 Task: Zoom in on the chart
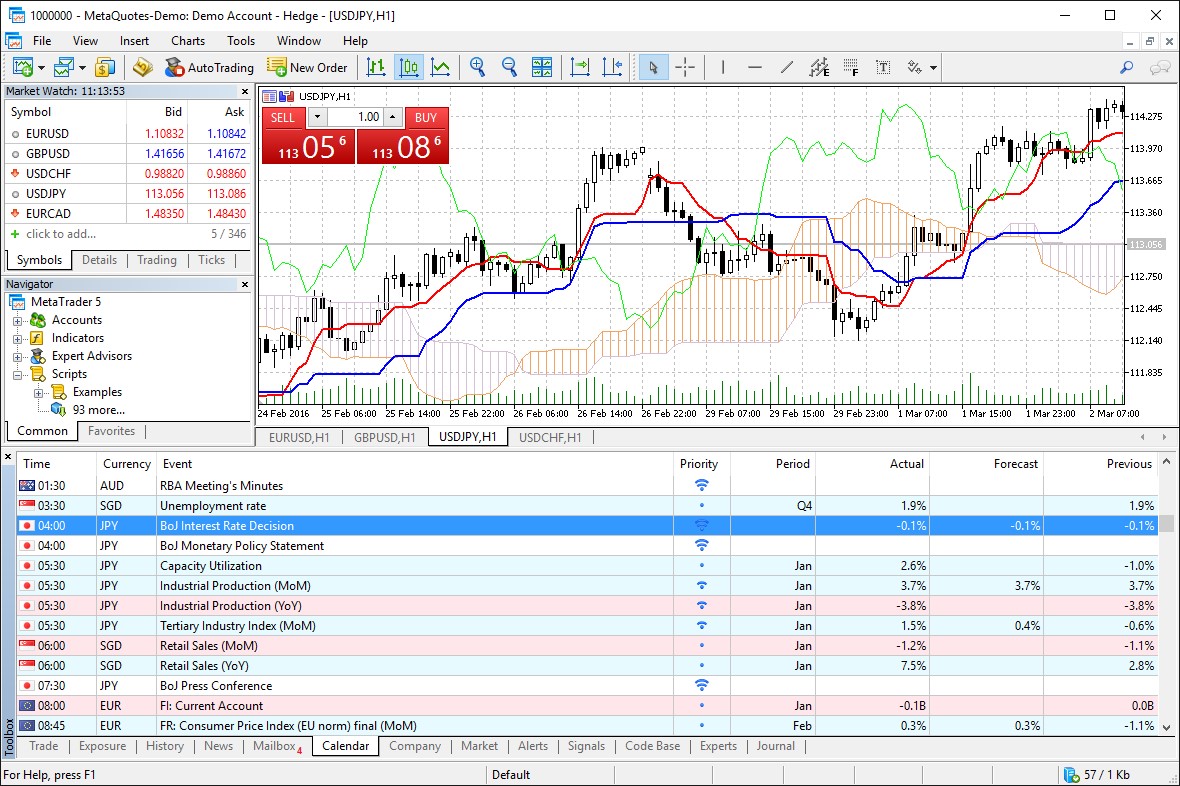click(x=477, y=67)
